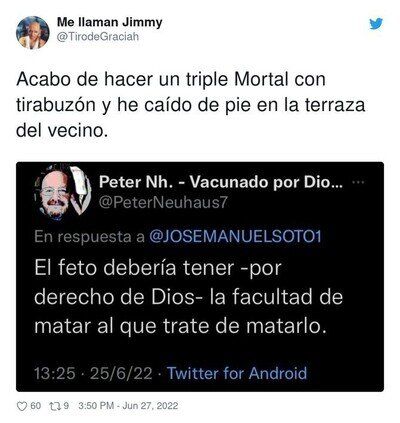This screenshot has width=400, height=423.
Task: Click the Me llaman Jimmy display name
Action: click(110, 22)
